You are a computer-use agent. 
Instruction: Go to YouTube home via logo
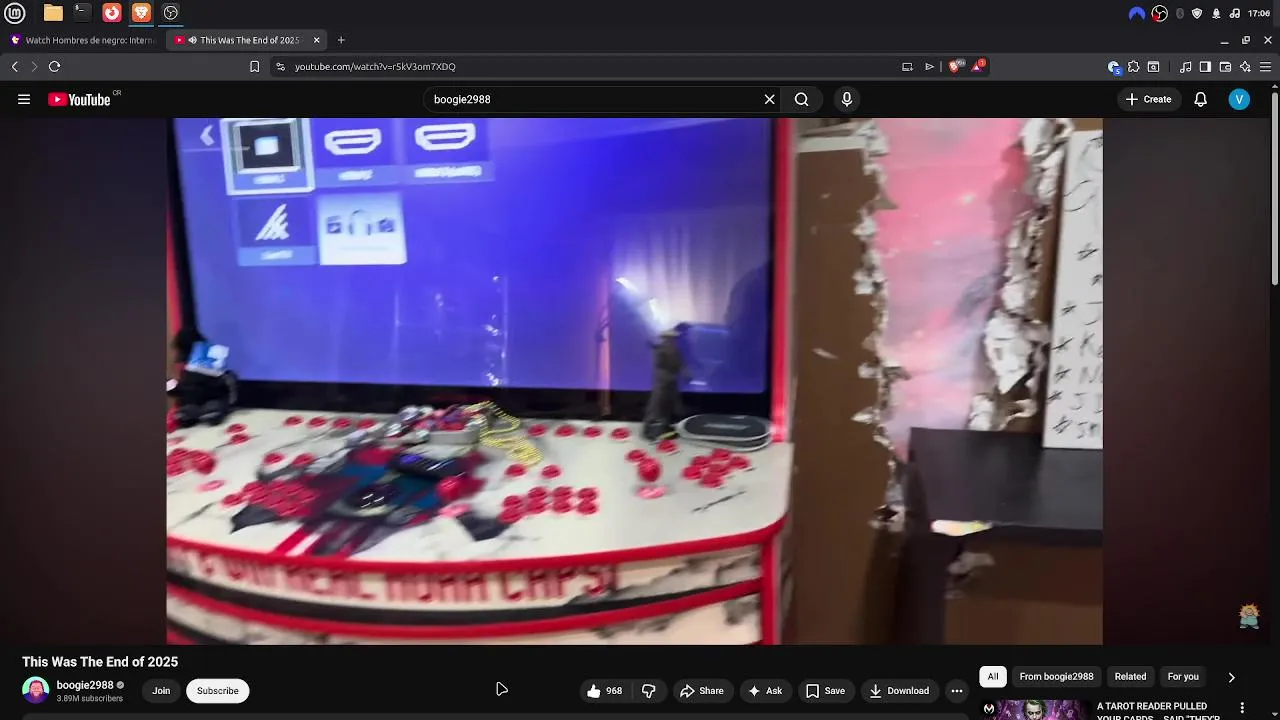pos(80,99)
